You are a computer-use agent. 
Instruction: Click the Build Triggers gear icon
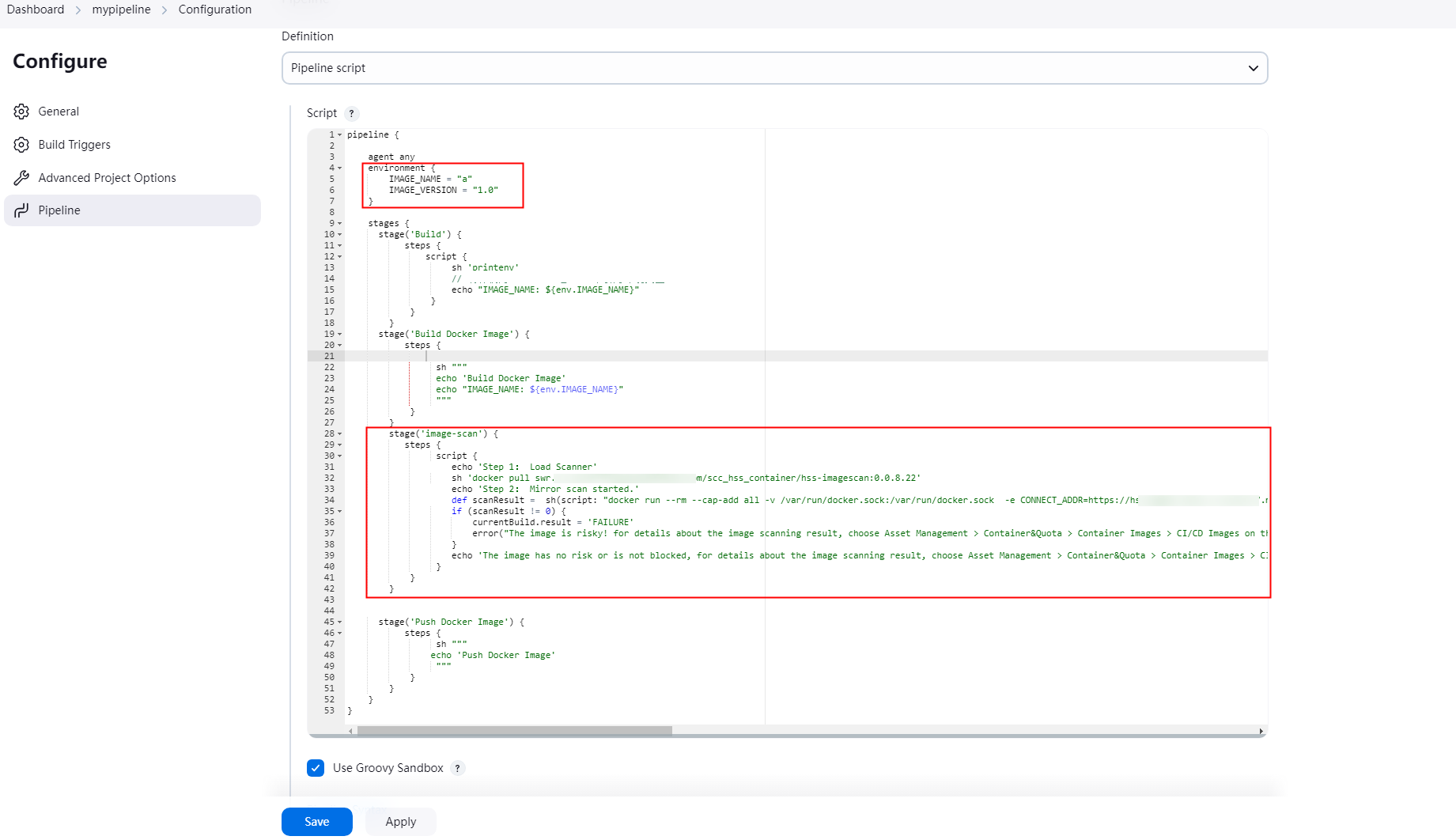click(x=21, y=145)
